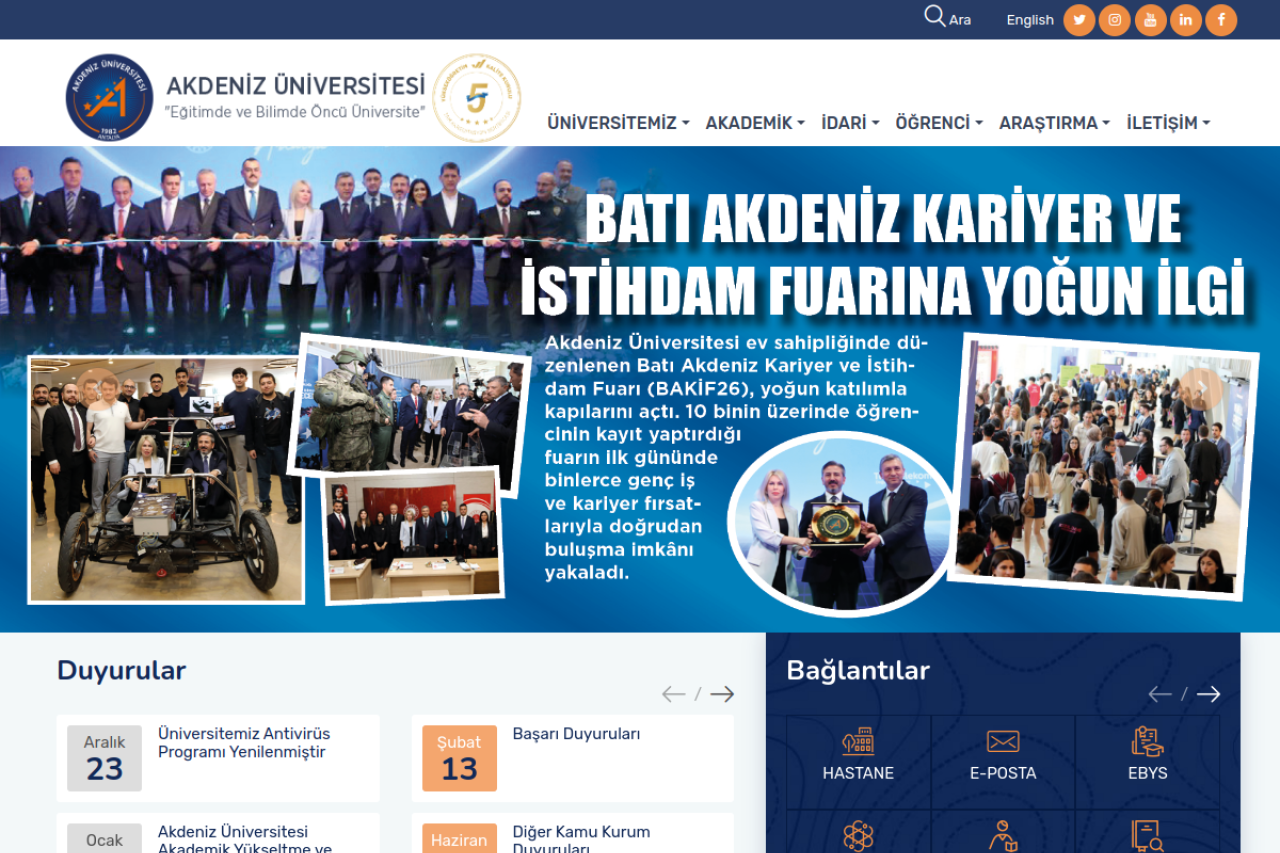The image size is (1280, 853).
Task: Open the Facebook page icon
Action: (1221, 20)
